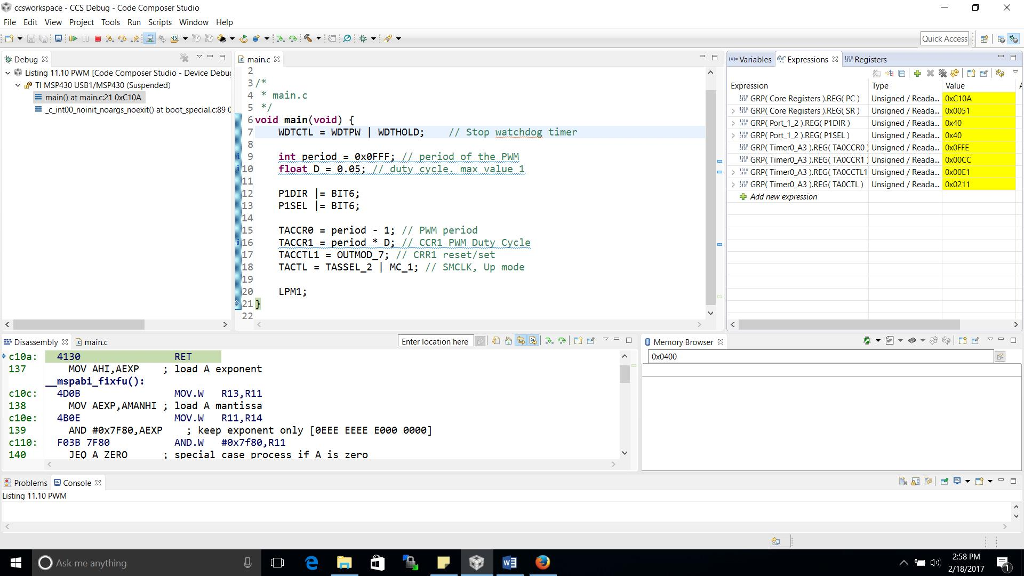Open File Explorer from the taskbar
Viewport: 1024px width, 576px height.
point(344,562)
